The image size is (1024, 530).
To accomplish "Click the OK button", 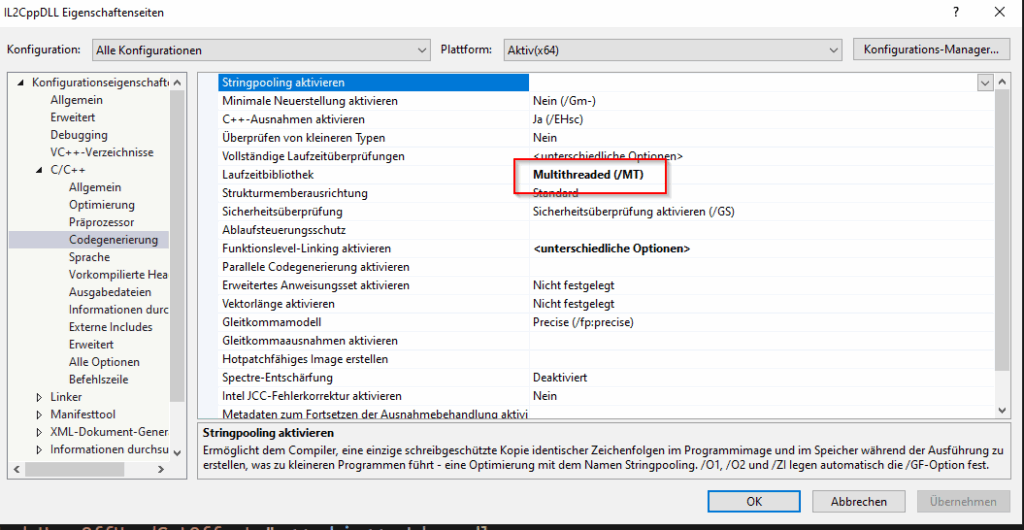I will click(x=754, y=501).
